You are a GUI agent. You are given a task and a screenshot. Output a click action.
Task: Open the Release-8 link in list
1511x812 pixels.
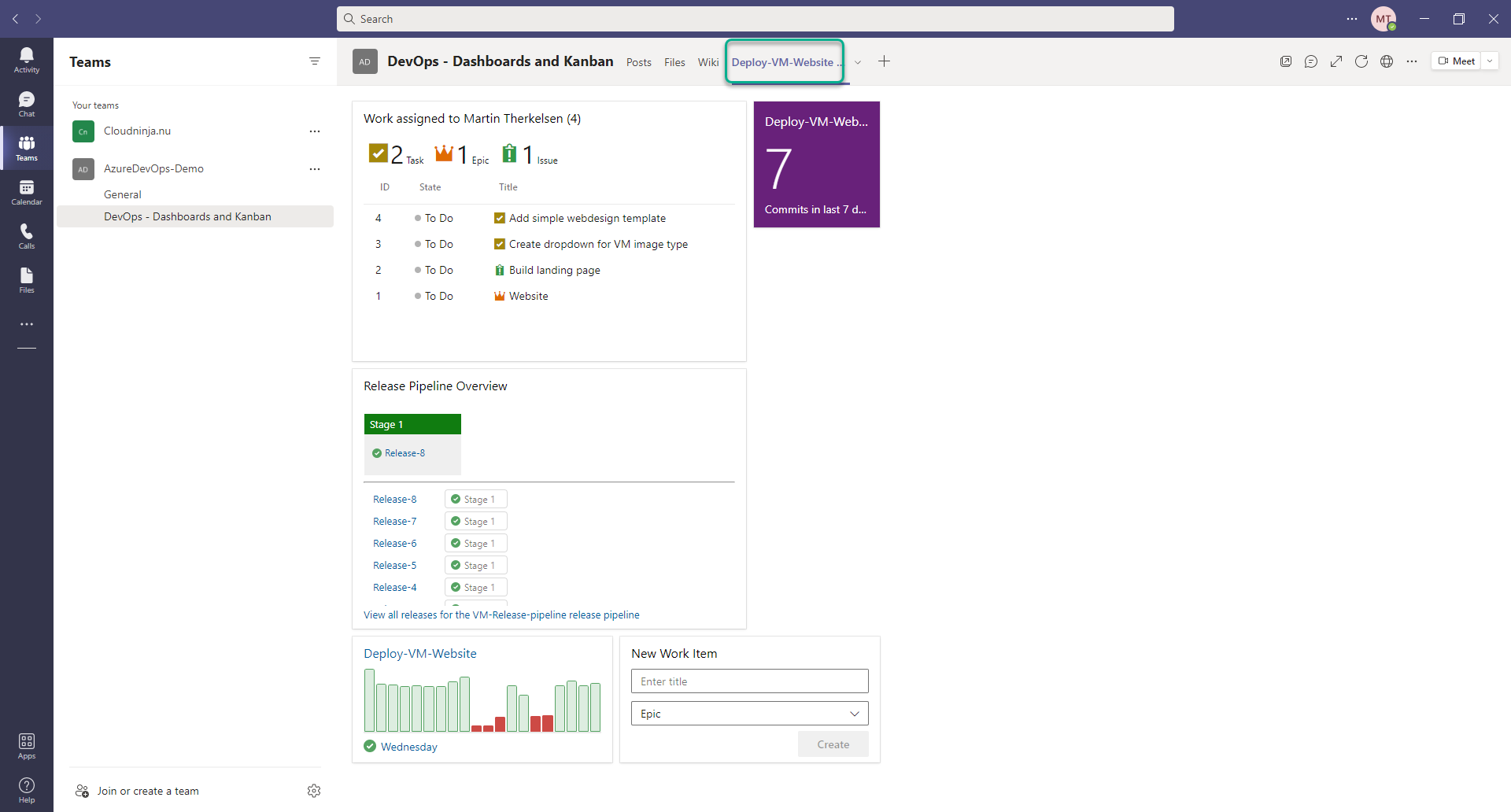coord(395,500)
